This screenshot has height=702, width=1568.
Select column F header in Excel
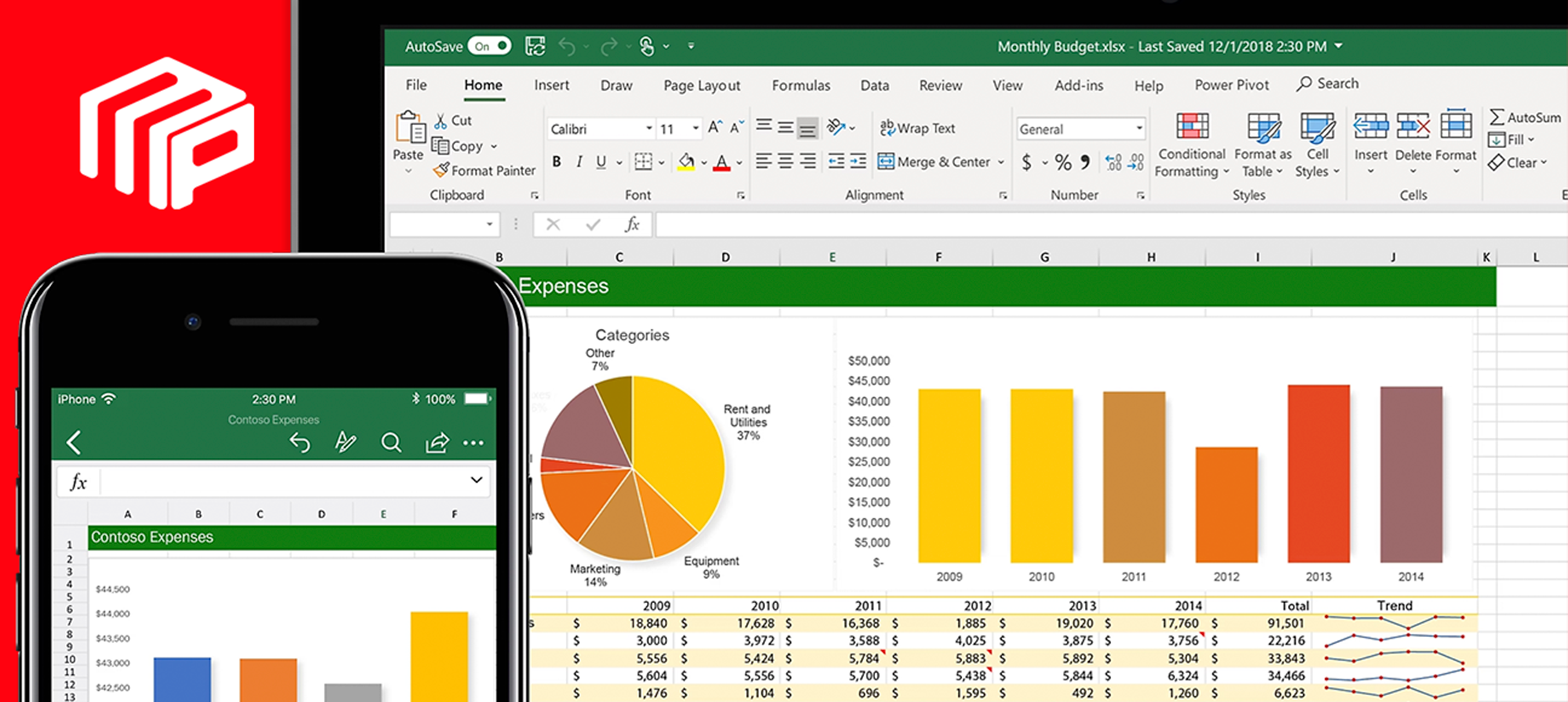[938, 257]
